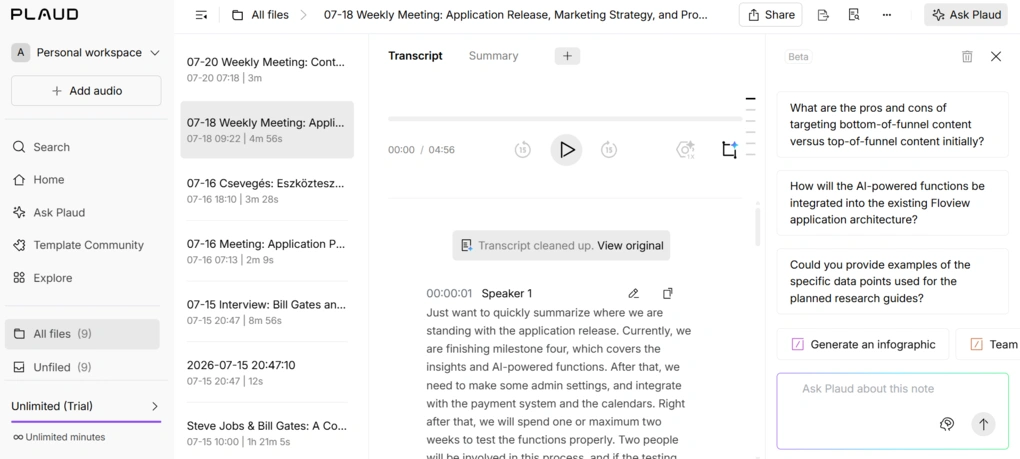The height and width of the screenshot is (459, 1020).
Task: Expand the Personal workspace dropdown
Action: point(85,53)
